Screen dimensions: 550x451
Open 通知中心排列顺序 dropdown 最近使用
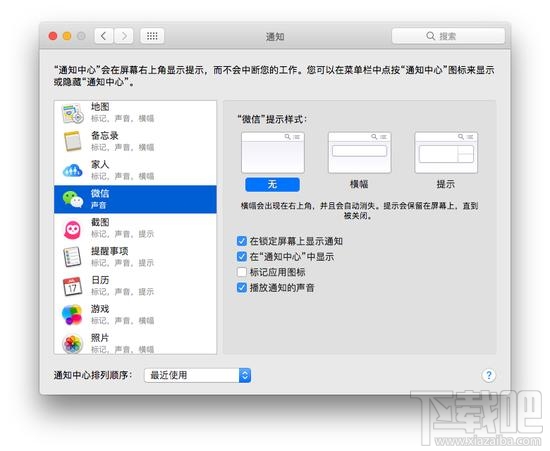197,375
